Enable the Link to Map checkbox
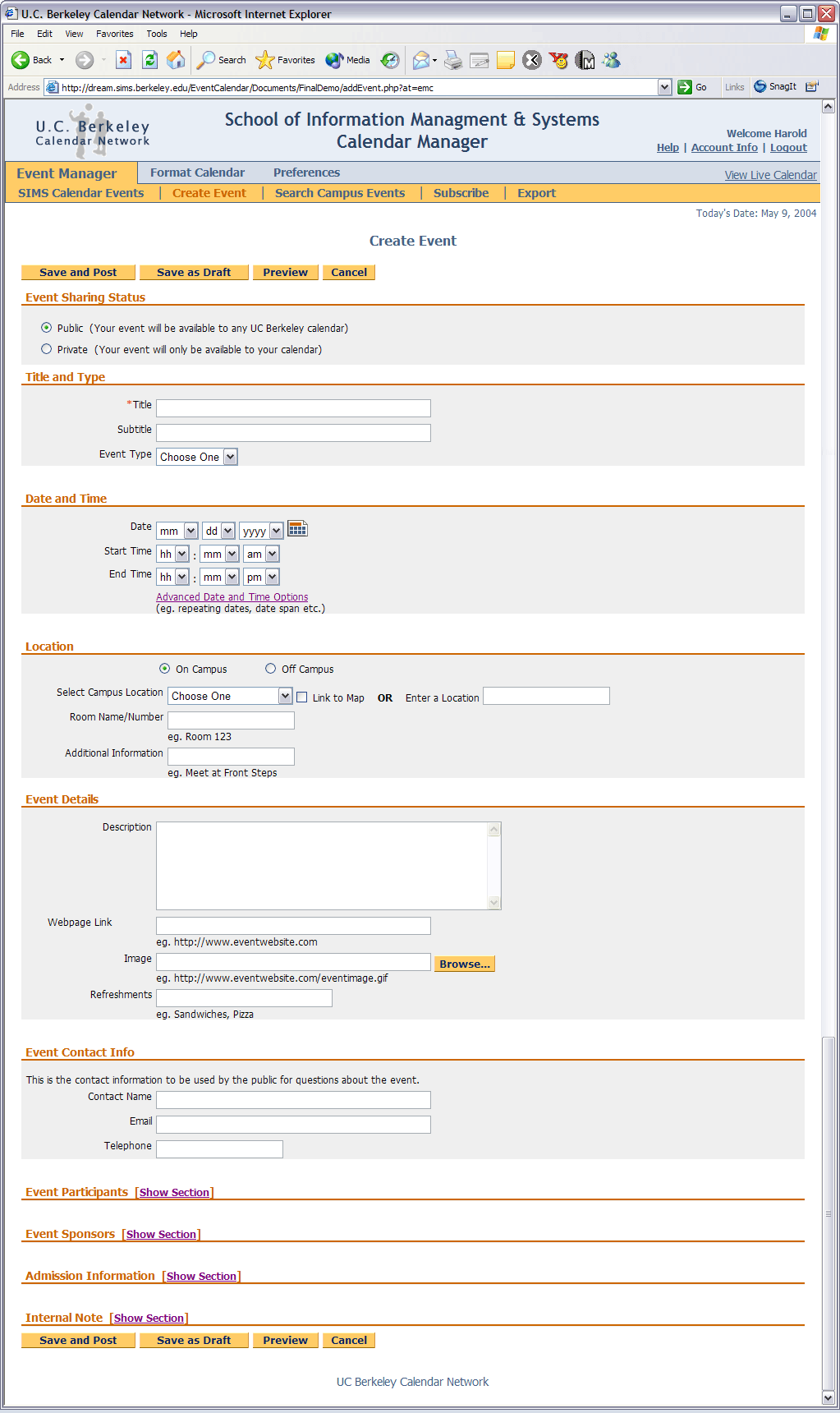 point(302,697)
